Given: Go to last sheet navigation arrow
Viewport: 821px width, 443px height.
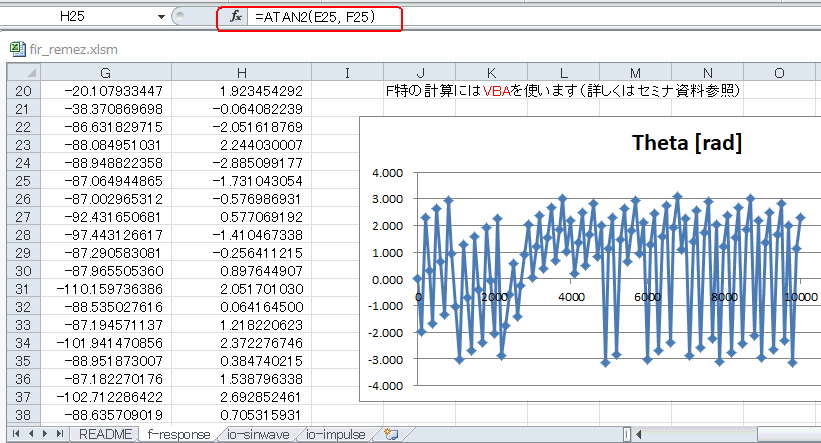Looking at the screenshot, I should pyautogui.click(x=60, y=434).
